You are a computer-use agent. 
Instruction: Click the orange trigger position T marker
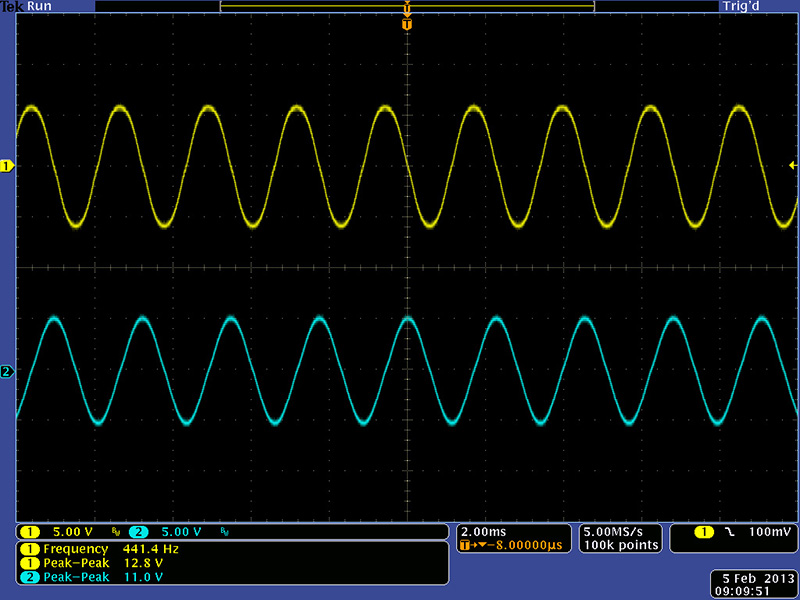click(x=406, y=23)
